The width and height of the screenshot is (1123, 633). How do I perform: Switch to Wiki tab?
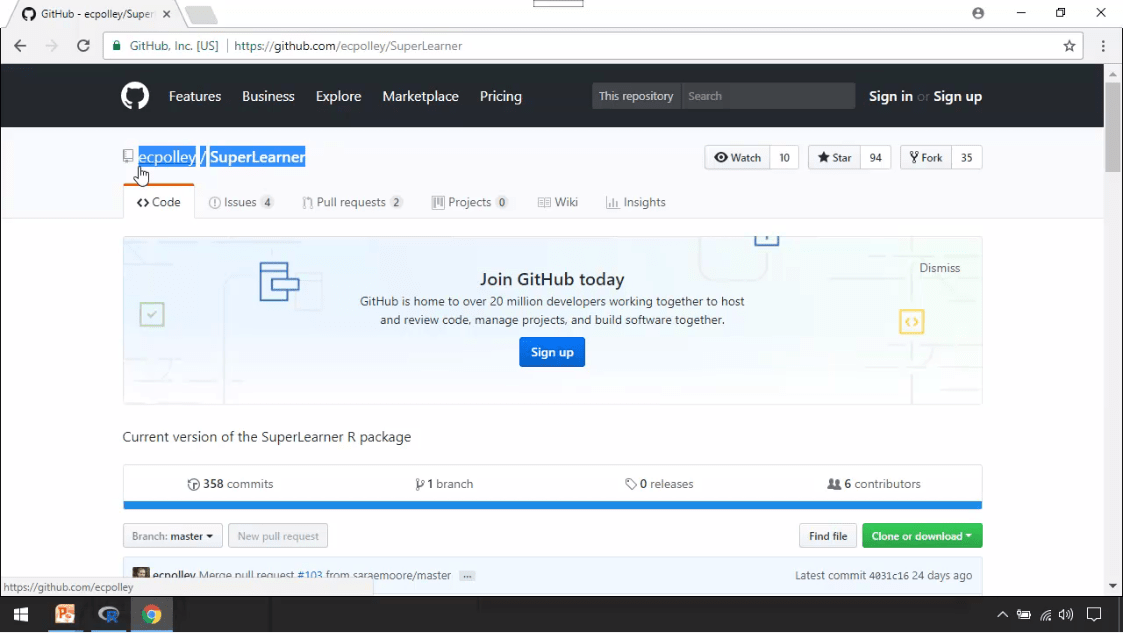[x=558, y=202]
